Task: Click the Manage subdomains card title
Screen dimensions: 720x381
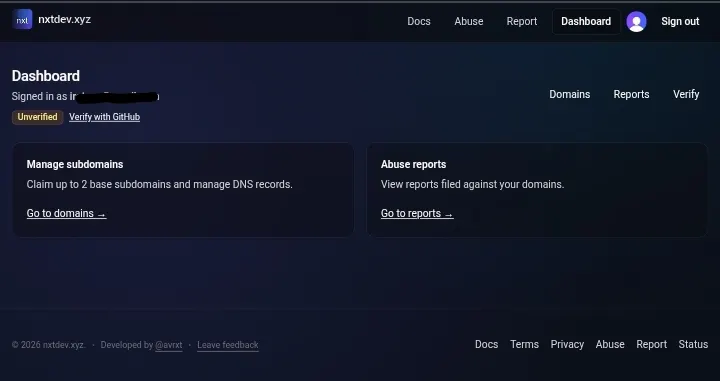Action: tap(75, 164)
